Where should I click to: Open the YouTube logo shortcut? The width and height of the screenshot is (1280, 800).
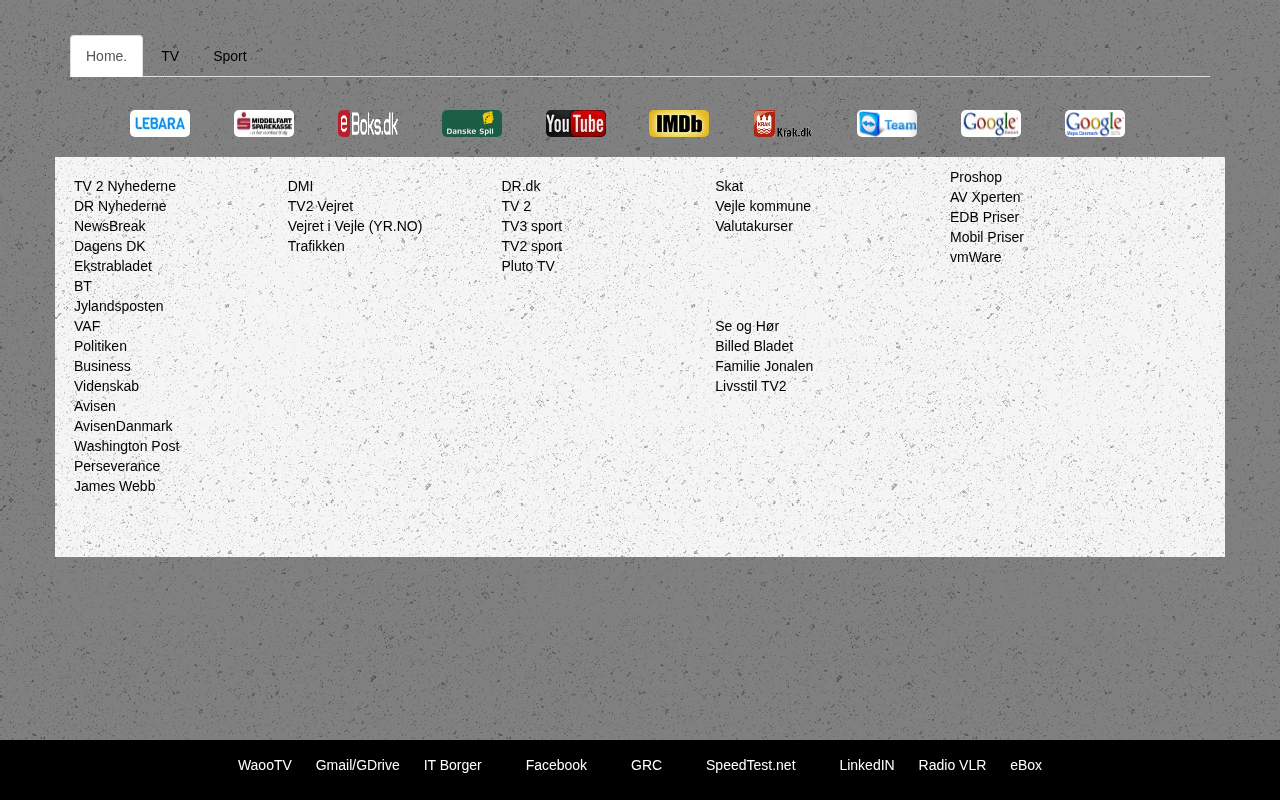[x=576, y=123]
